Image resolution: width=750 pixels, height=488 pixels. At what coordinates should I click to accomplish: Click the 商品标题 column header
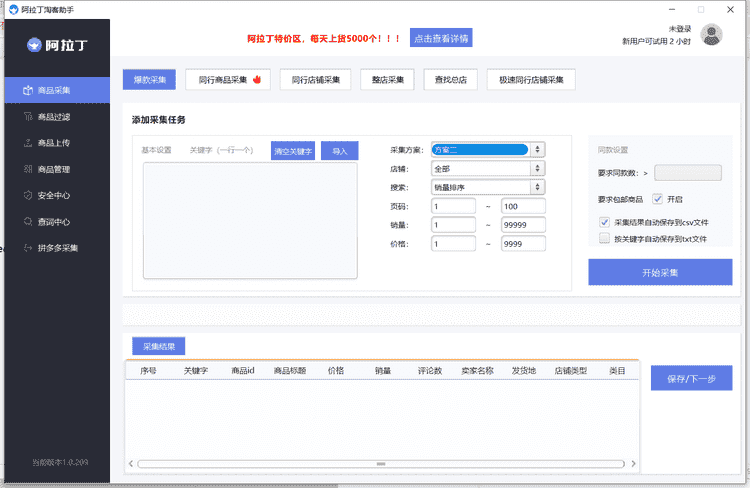(290, 370)
